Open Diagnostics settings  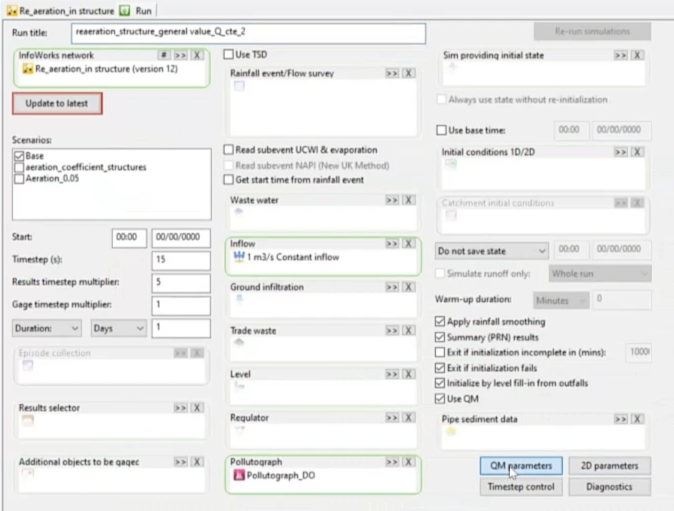pyautogui.click(x=610, y=487)
